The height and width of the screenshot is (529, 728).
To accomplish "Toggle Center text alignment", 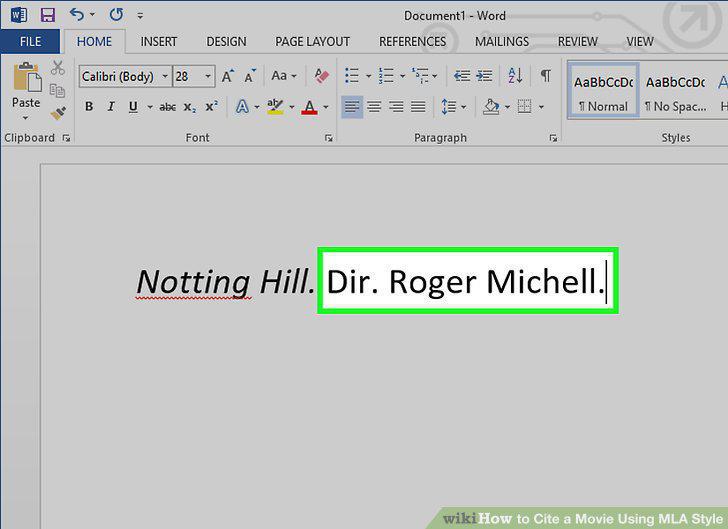I will 374,107.
